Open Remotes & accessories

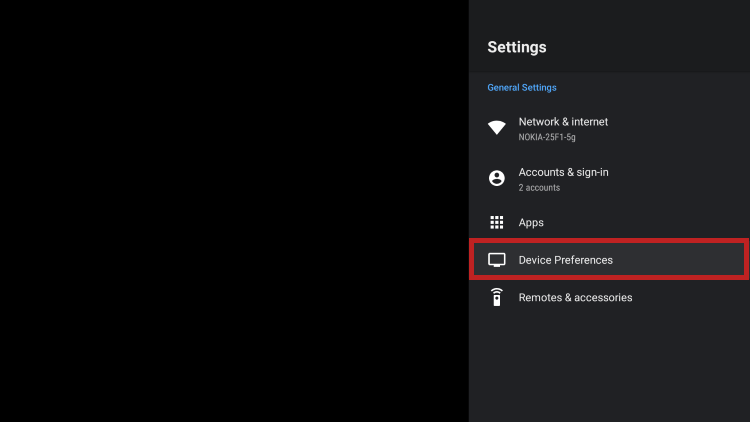point(575,297)
